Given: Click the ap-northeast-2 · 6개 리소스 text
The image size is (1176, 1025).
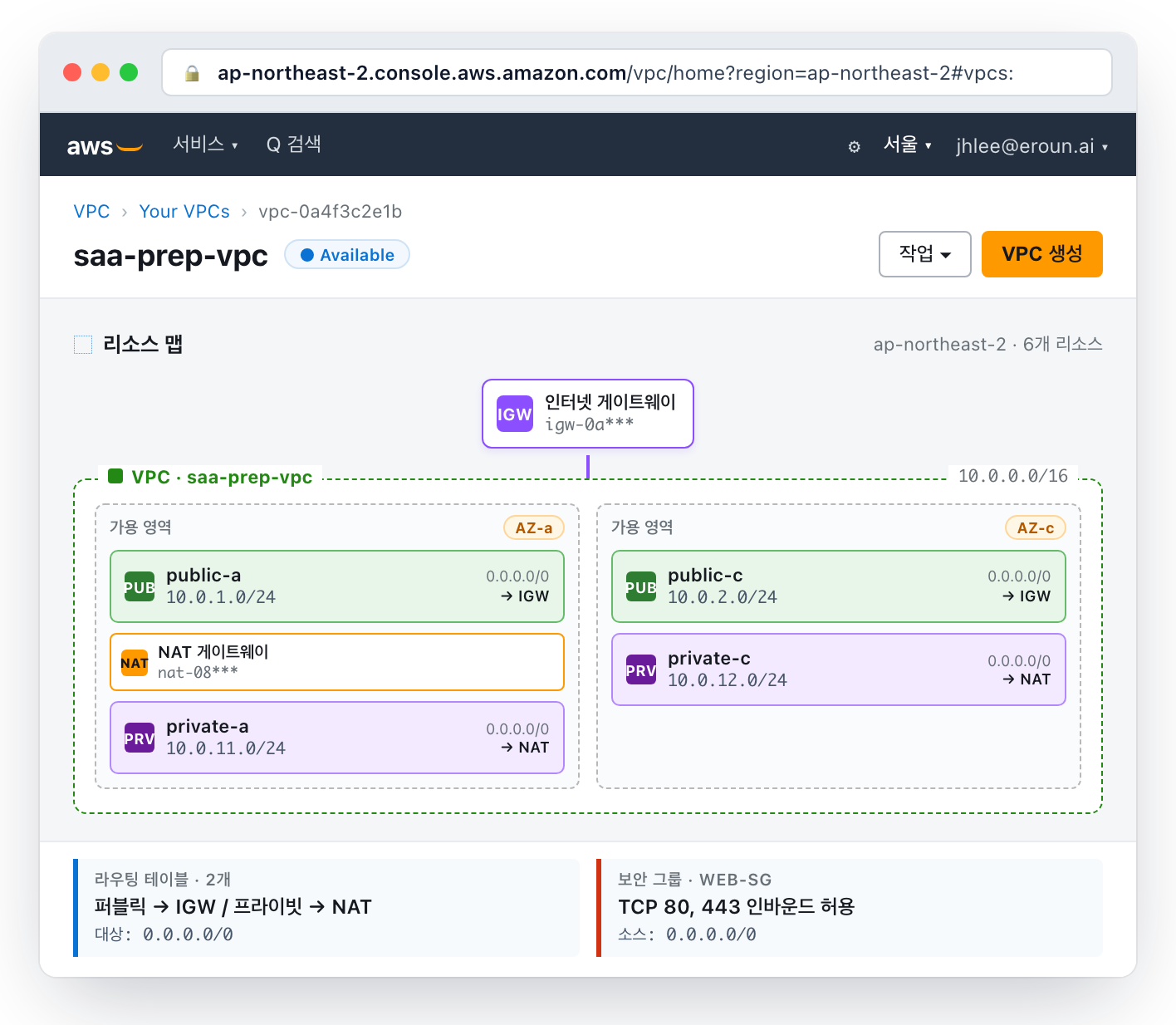Looking at the screenshot, I should (988, 344).
